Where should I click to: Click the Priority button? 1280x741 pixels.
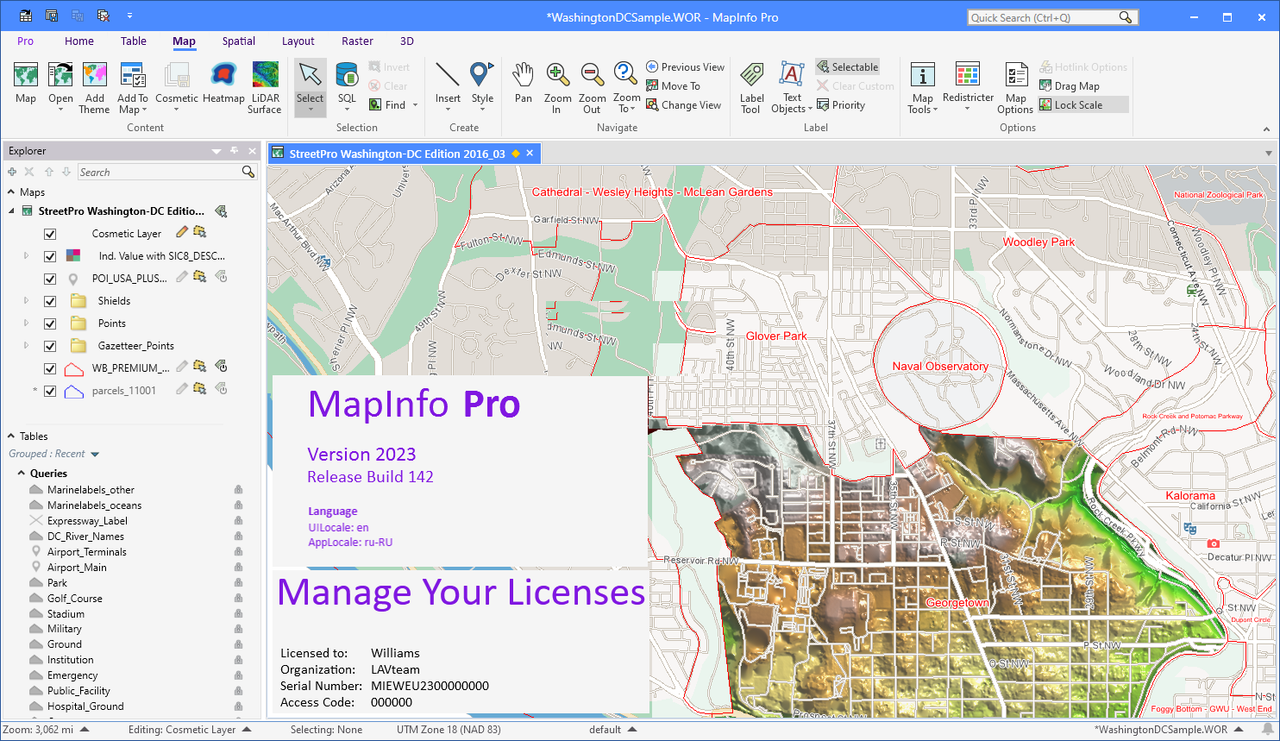[840, 105]
